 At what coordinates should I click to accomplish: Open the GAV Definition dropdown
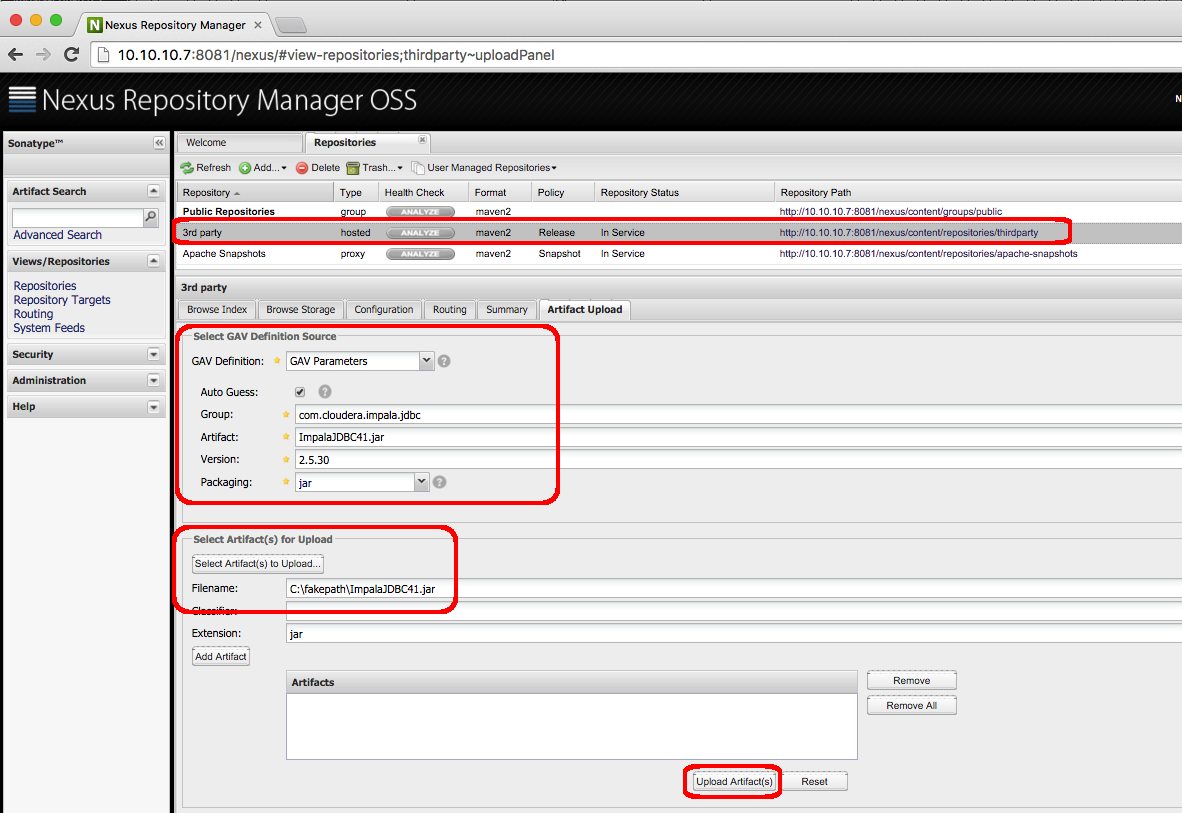point(426,360)
